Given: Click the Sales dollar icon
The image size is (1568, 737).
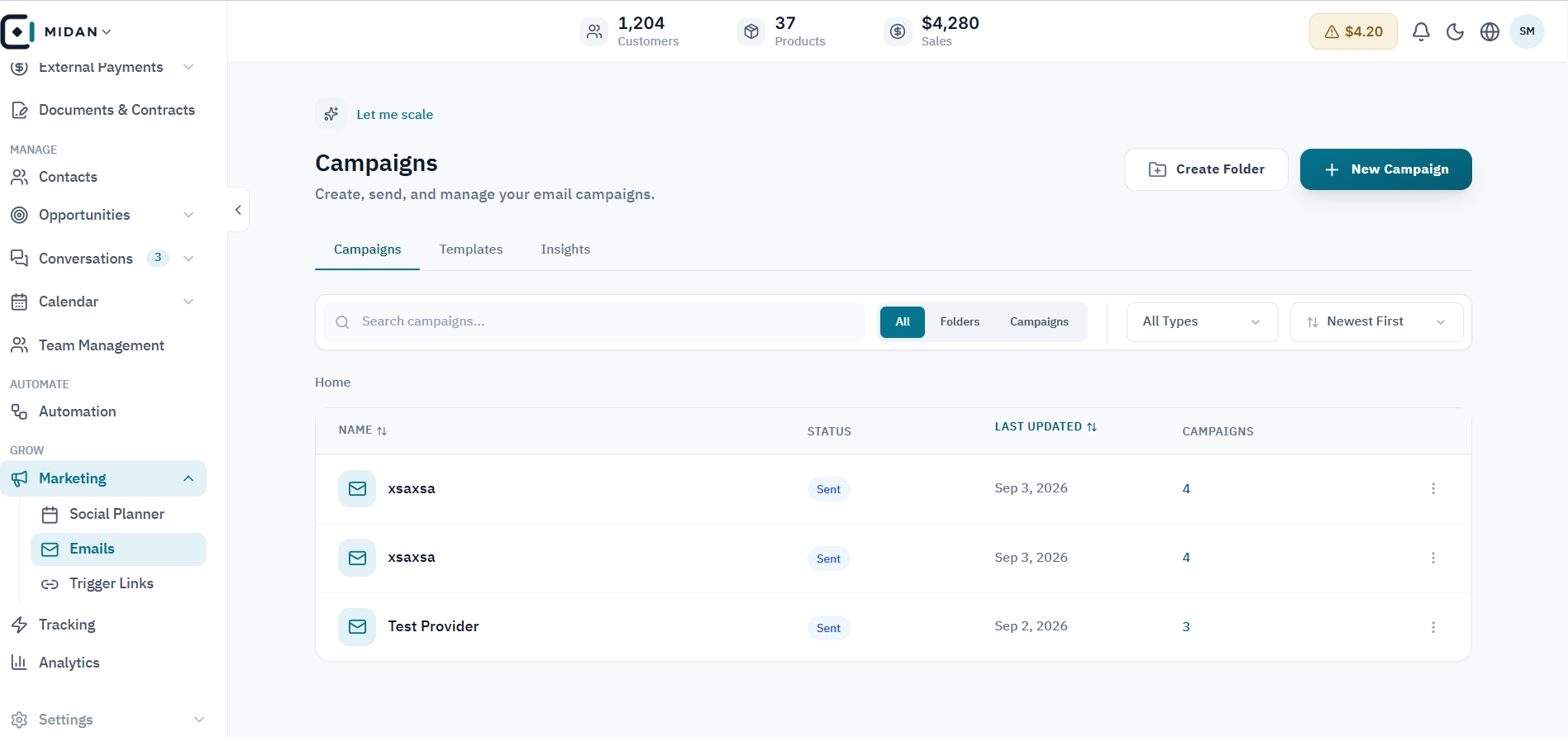Looking at the screenshot, I should (898, 31).
